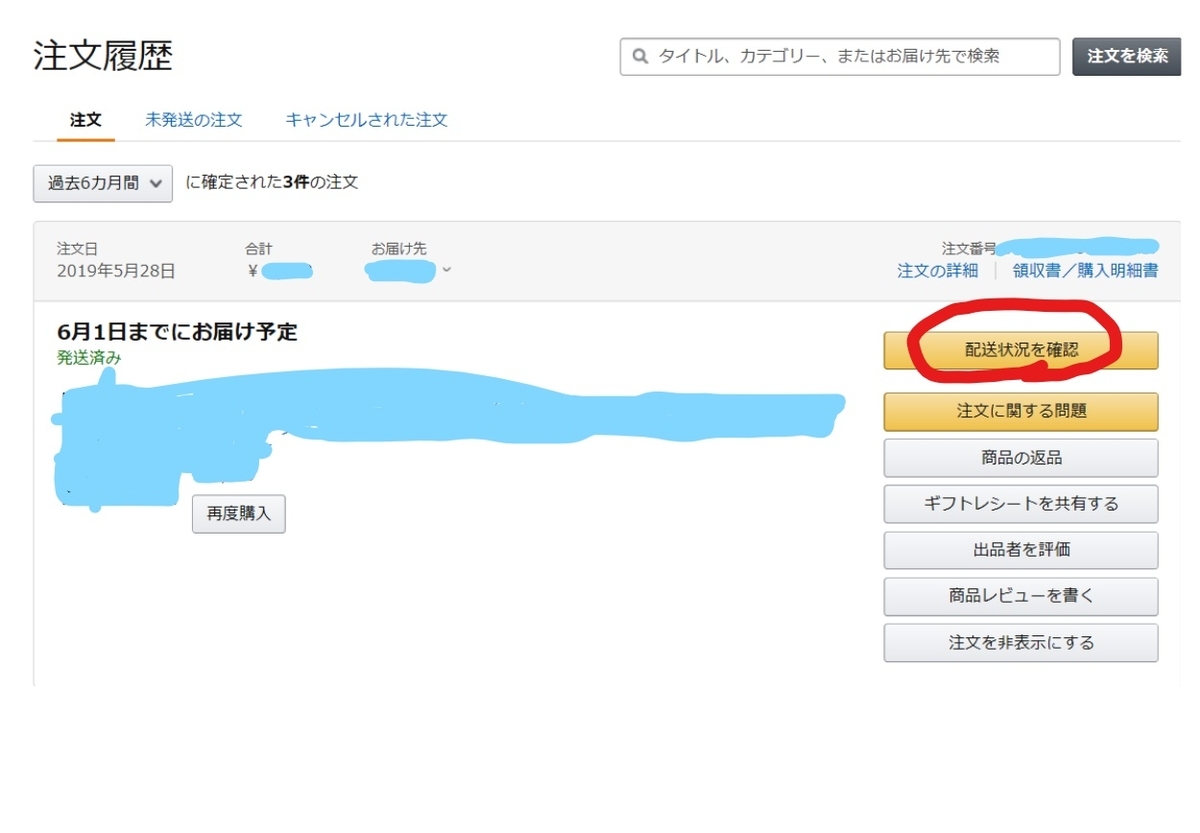Select the 注文 tab
Image resolution: width=1200 pixels, height=833 pixels.
point(86,120)
